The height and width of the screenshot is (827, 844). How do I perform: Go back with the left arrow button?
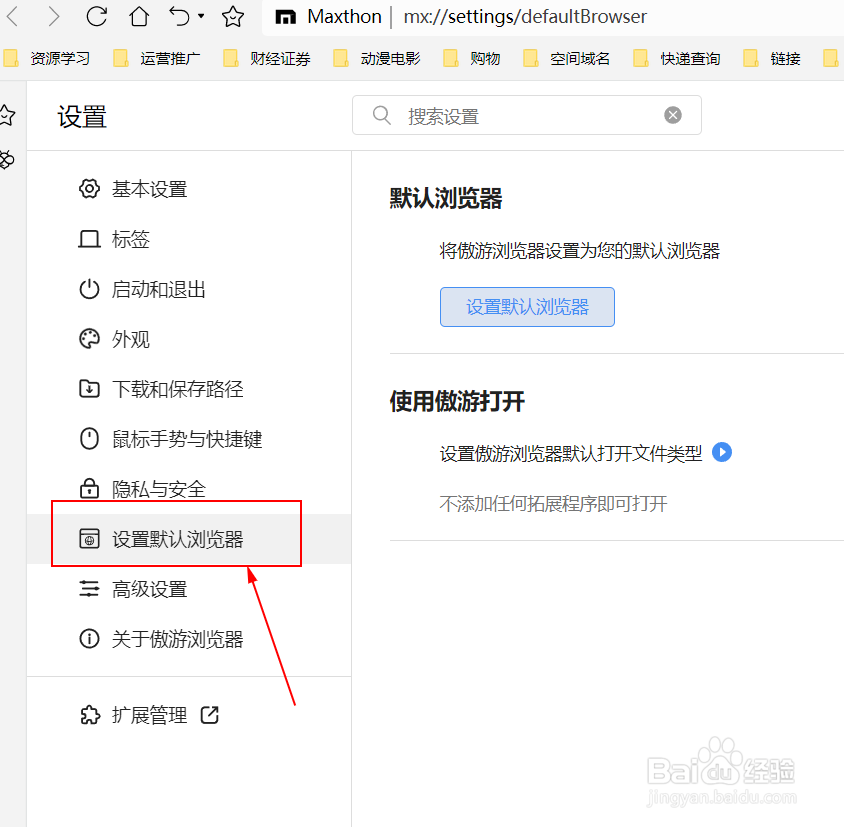[12, 17]
